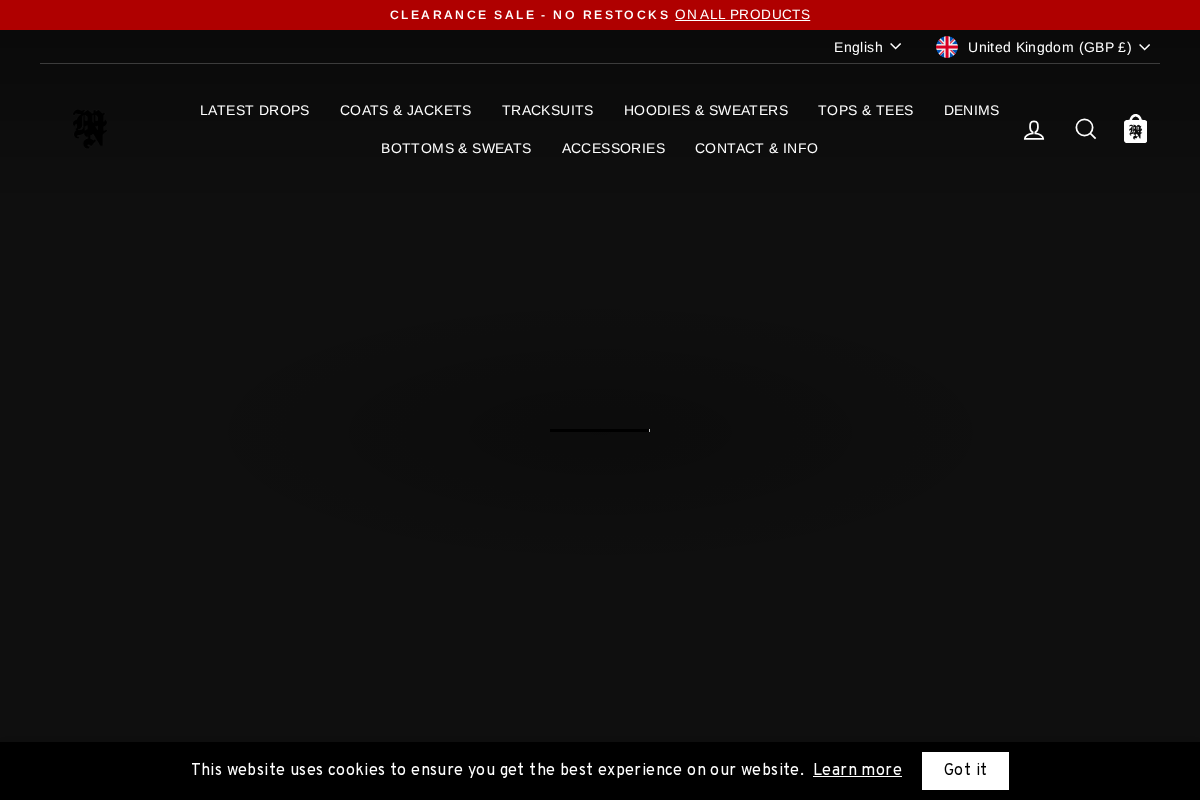This screenshot has height=800, width=1200.
Task: Click the search magnifier icon
Action: click(x=1085, y=128)
